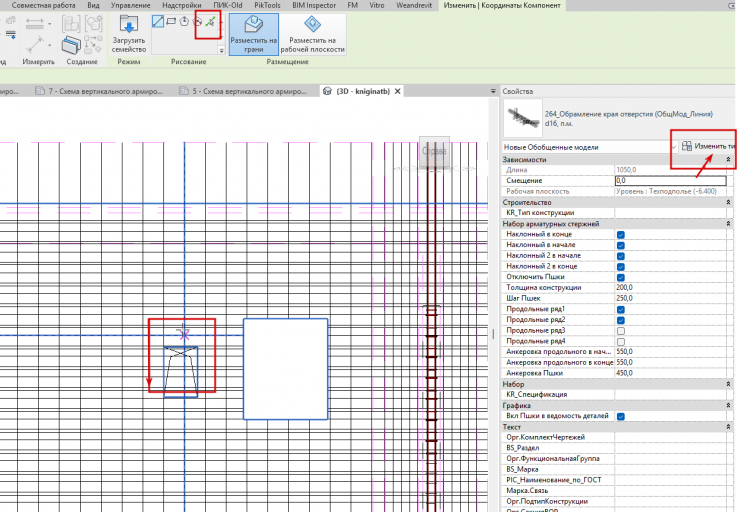Toggle Наклонный в конце checkbox
The height and width of the screenshot is (512, 737).
[620, 235]
